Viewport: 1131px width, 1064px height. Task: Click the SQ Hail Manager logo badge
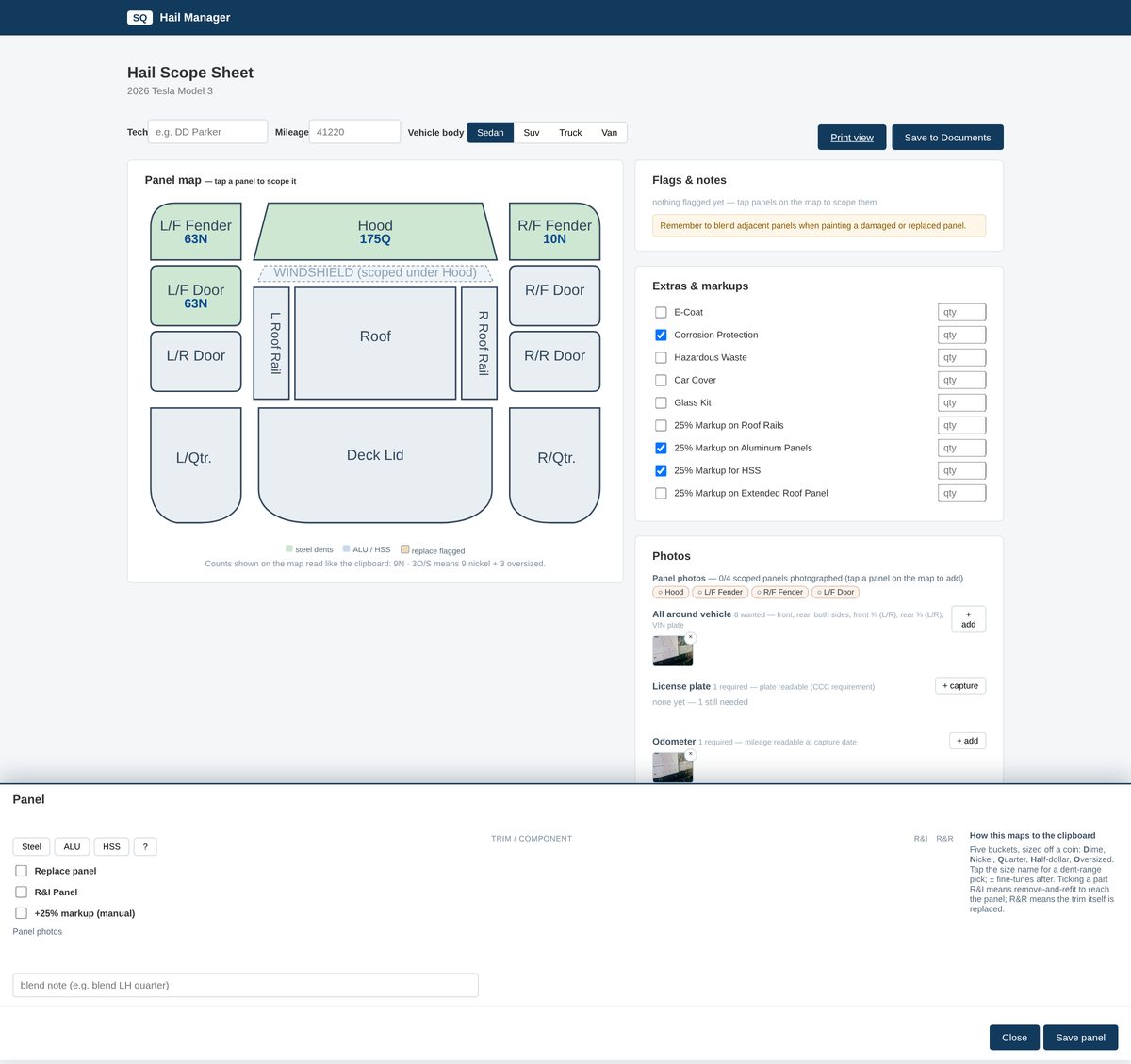pos(139,17)
